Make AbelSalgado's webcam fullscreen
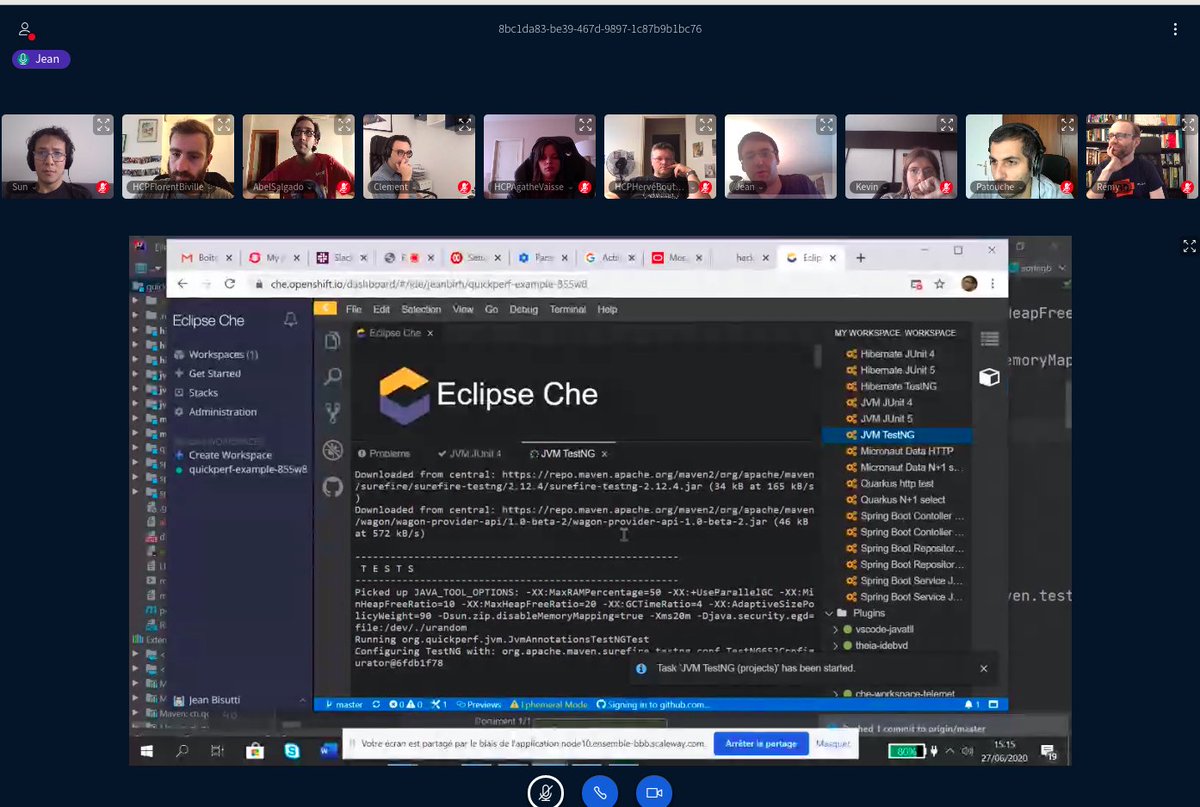This screenshot has height=807, width=1200. 344,125
